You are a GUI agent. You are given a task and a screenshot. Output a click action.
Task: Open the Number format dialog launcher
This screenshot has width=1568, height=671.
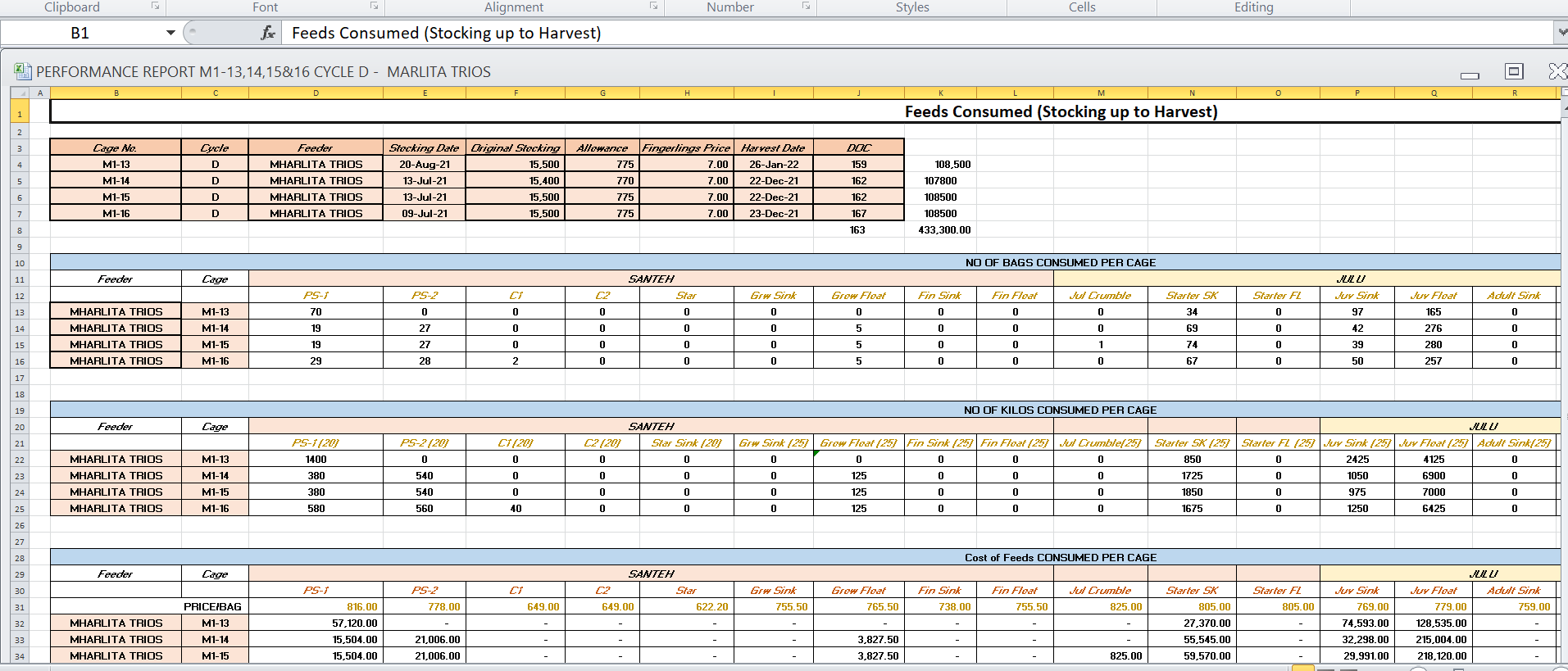tap(806, 7)
